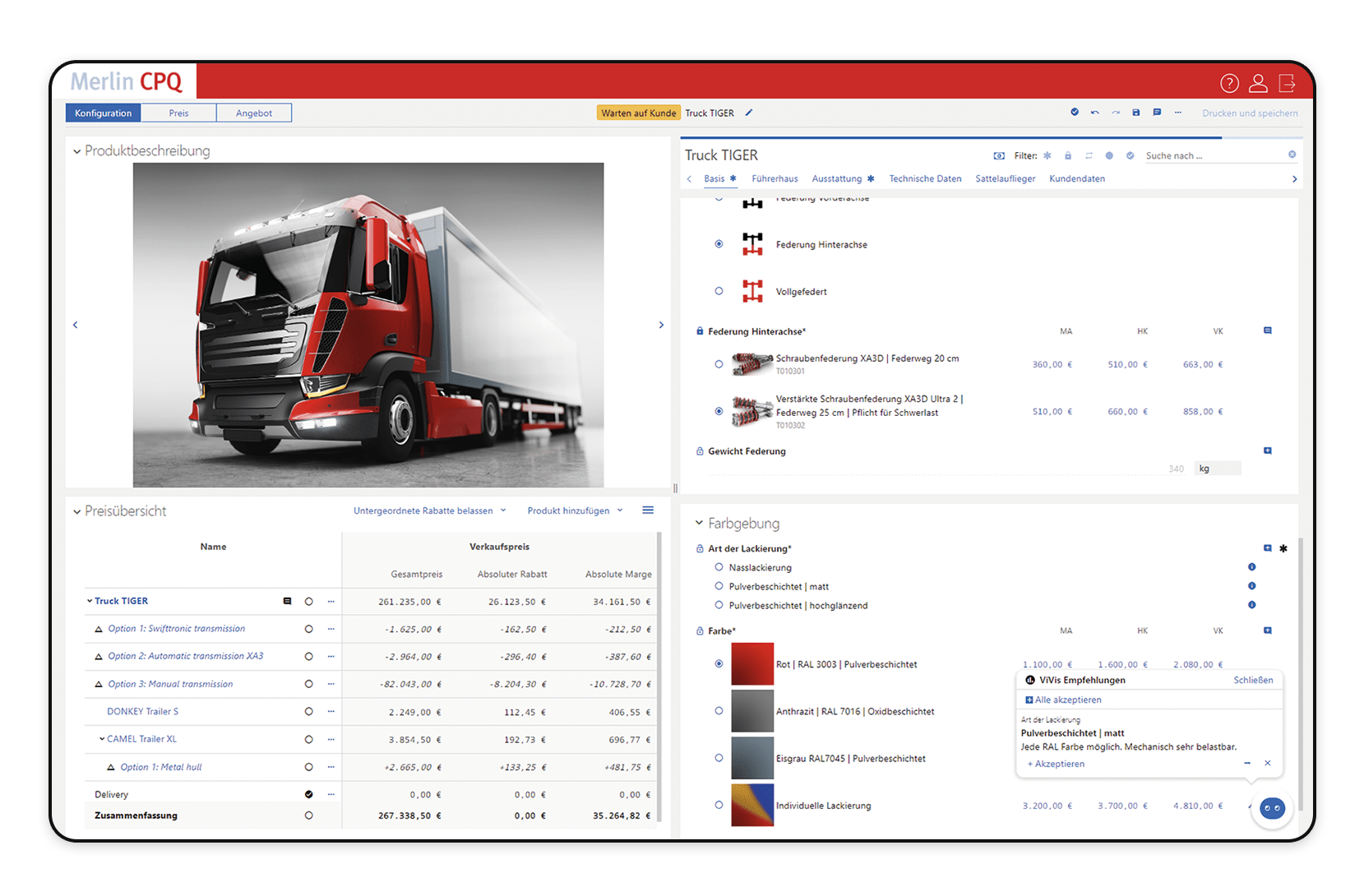Image resolution: width=1364 pixels, height=896 pixels.
Task: Clear the search field with the X icon
Action: (x=1292, y=155)
